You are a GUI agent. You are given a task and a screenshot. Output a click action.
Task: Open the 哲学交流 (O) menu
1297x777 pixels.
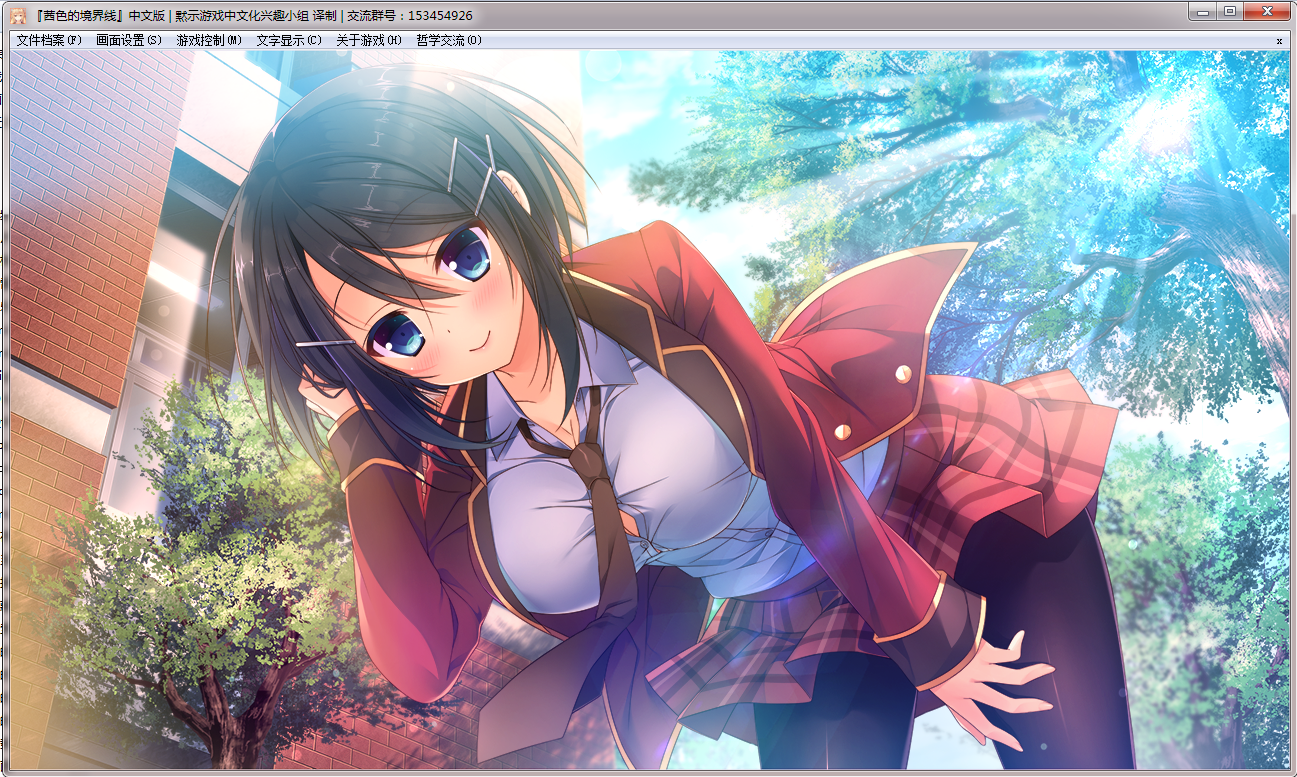point(448,41)
